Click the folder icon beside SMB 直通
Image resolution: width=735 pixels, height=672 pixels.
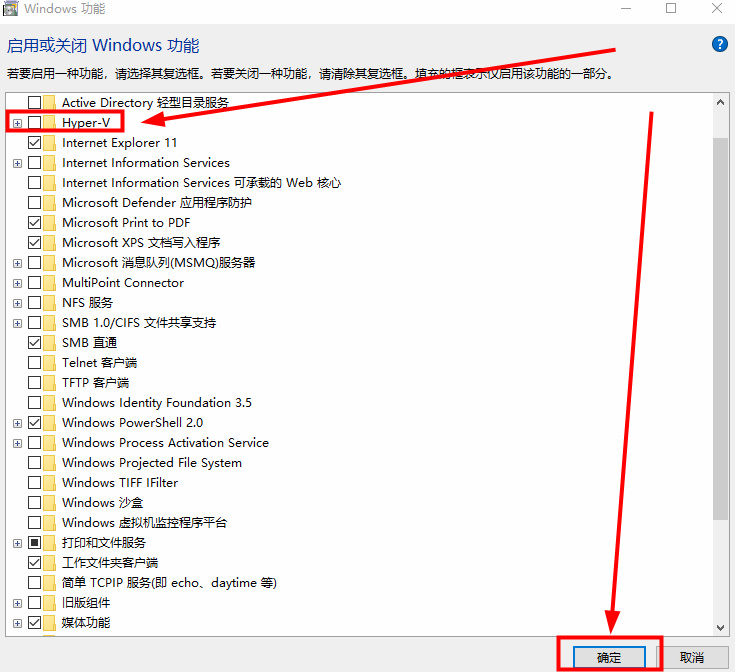click(50, 343)
